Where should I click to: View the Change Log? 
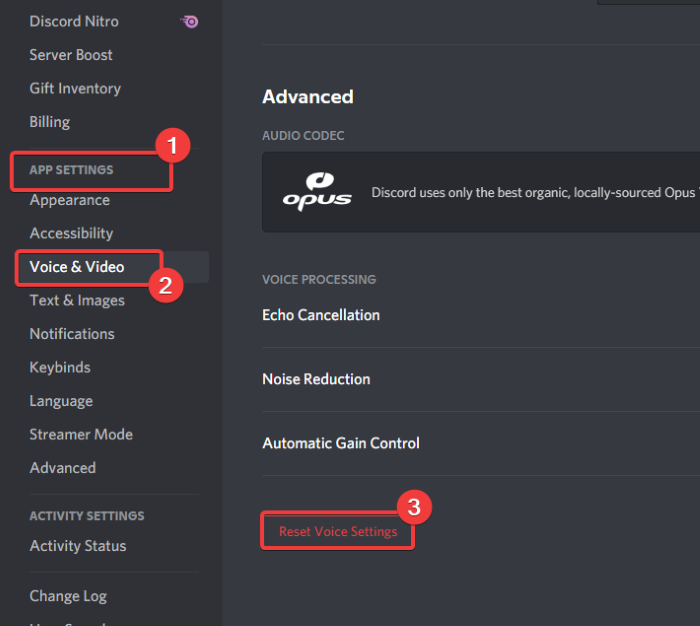point(68,596)
